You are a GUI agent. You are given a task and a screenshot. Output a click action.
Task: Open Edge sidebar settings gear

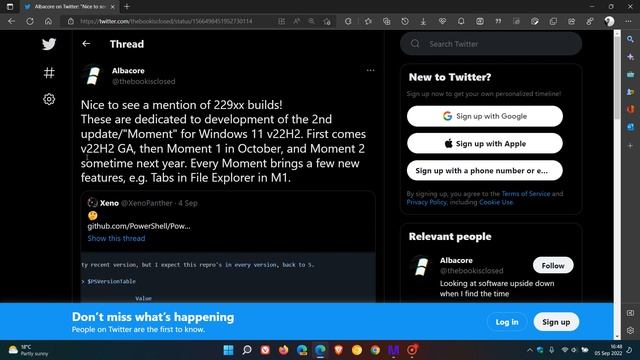[631, 330]
